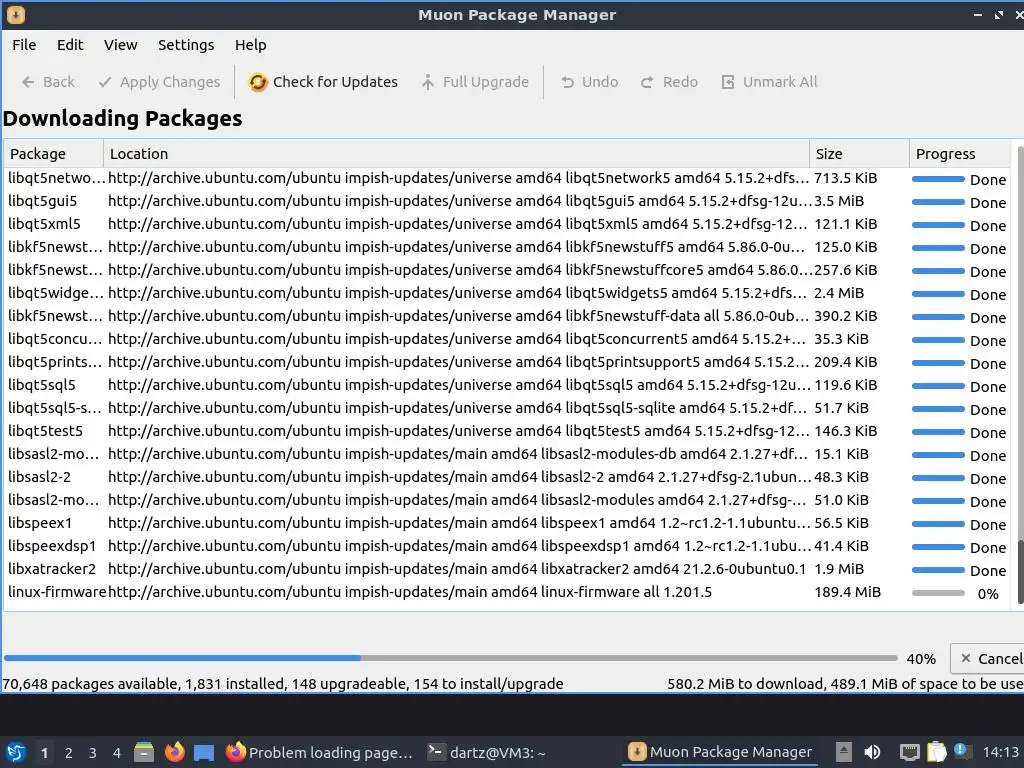This screenshot has height=768, width=1024.
Task: Select the libqt5sql5 package name
Action: pos(42,385)
